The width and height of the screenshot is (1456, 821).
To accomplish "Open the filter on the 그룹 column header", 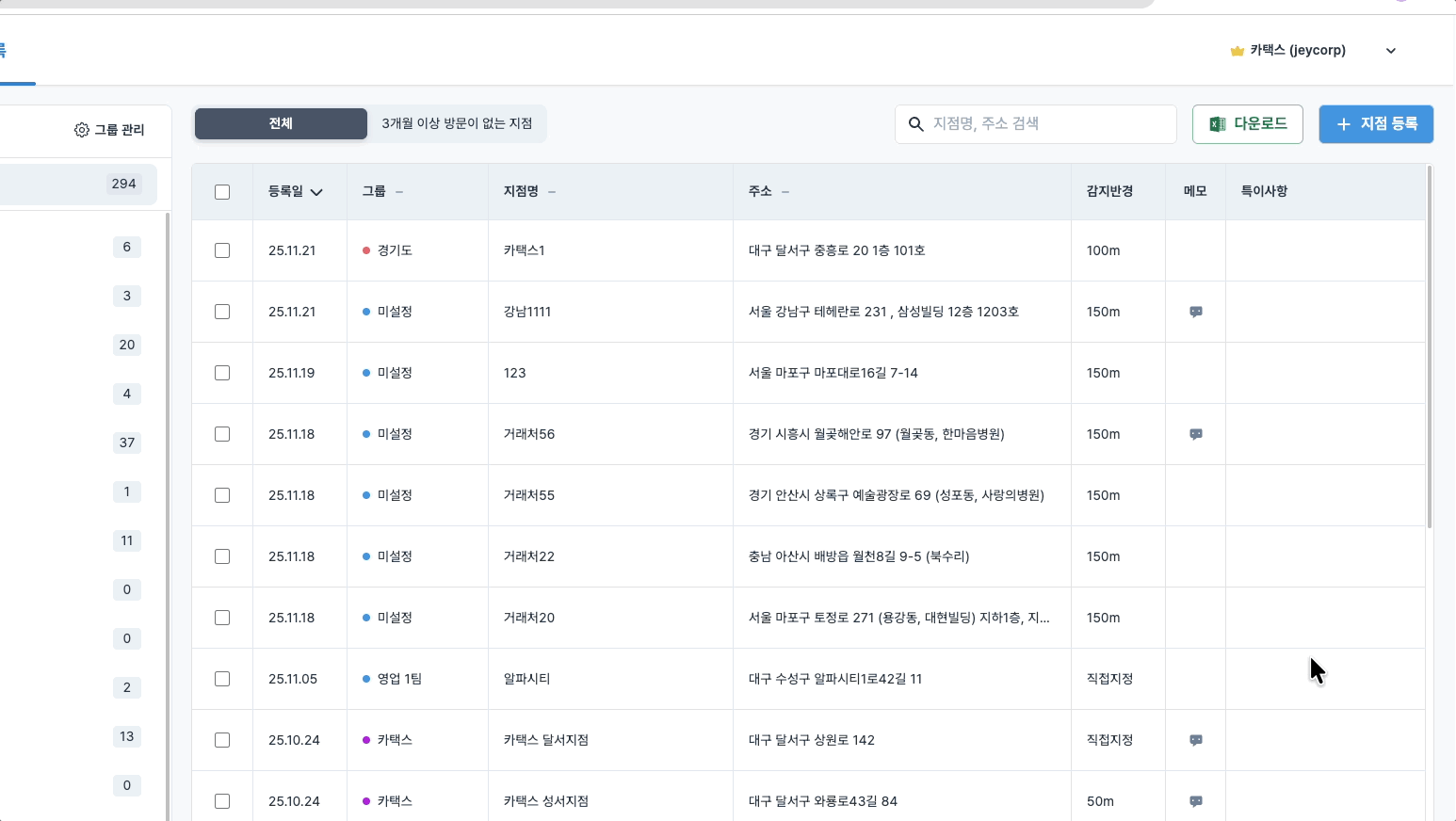I will tap(399, 191).
